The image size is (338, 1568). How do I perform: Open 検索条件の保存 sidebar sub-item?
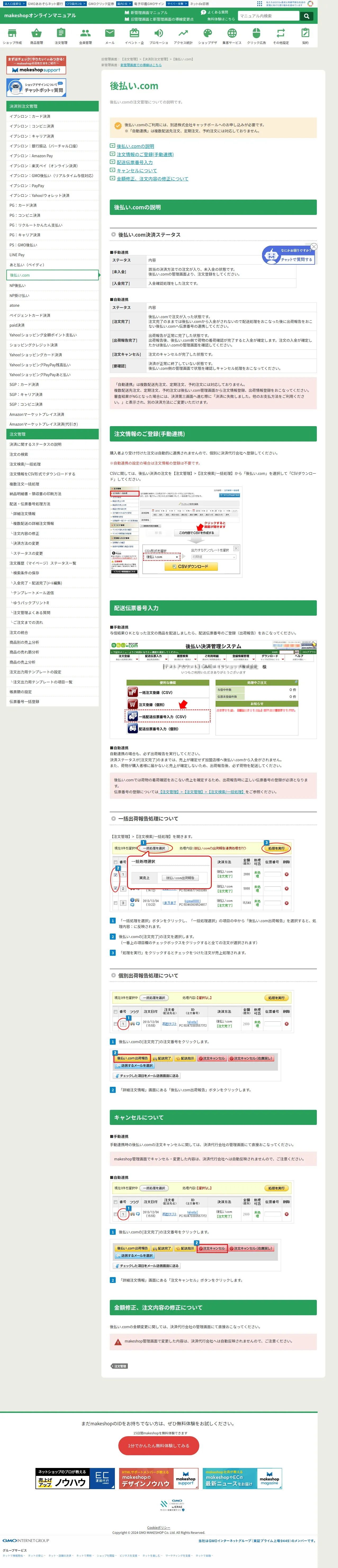point(52,573)
